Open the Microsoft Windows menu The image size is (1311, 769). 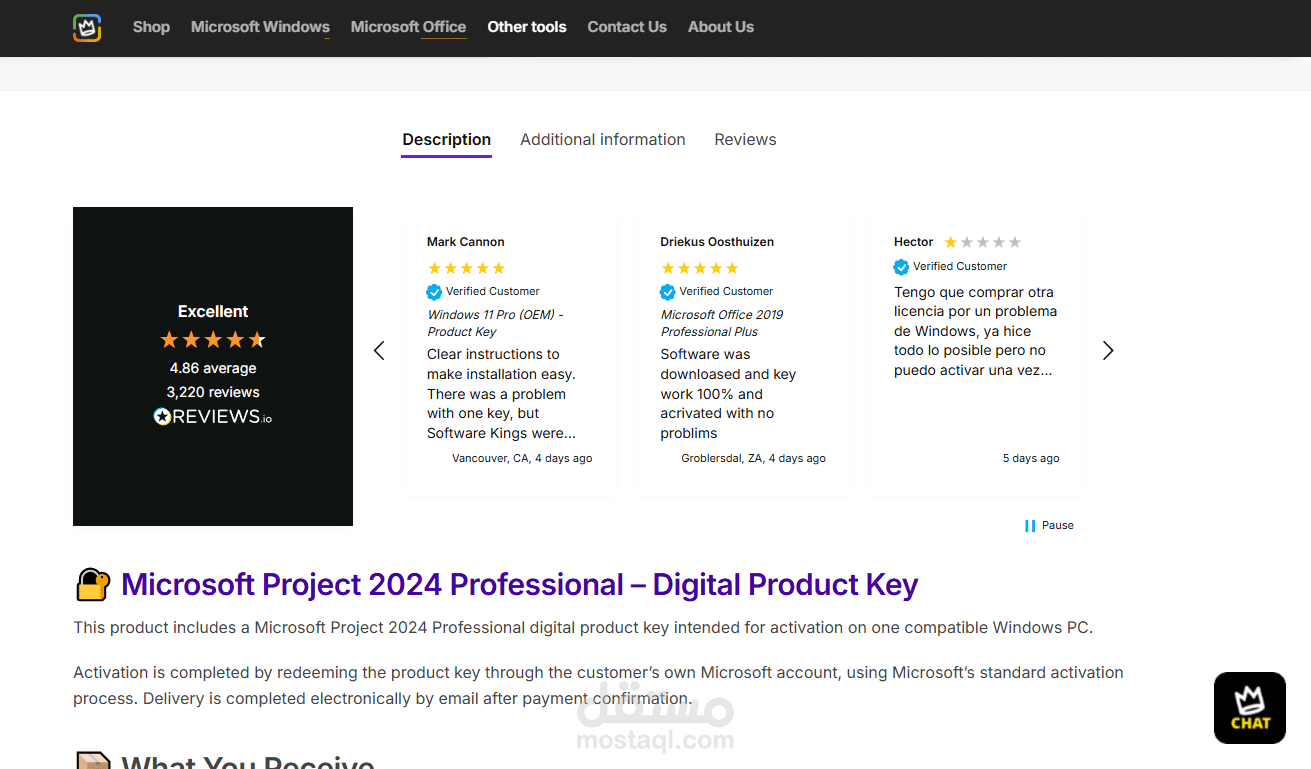pyautogui.click(x=260, y=27)
